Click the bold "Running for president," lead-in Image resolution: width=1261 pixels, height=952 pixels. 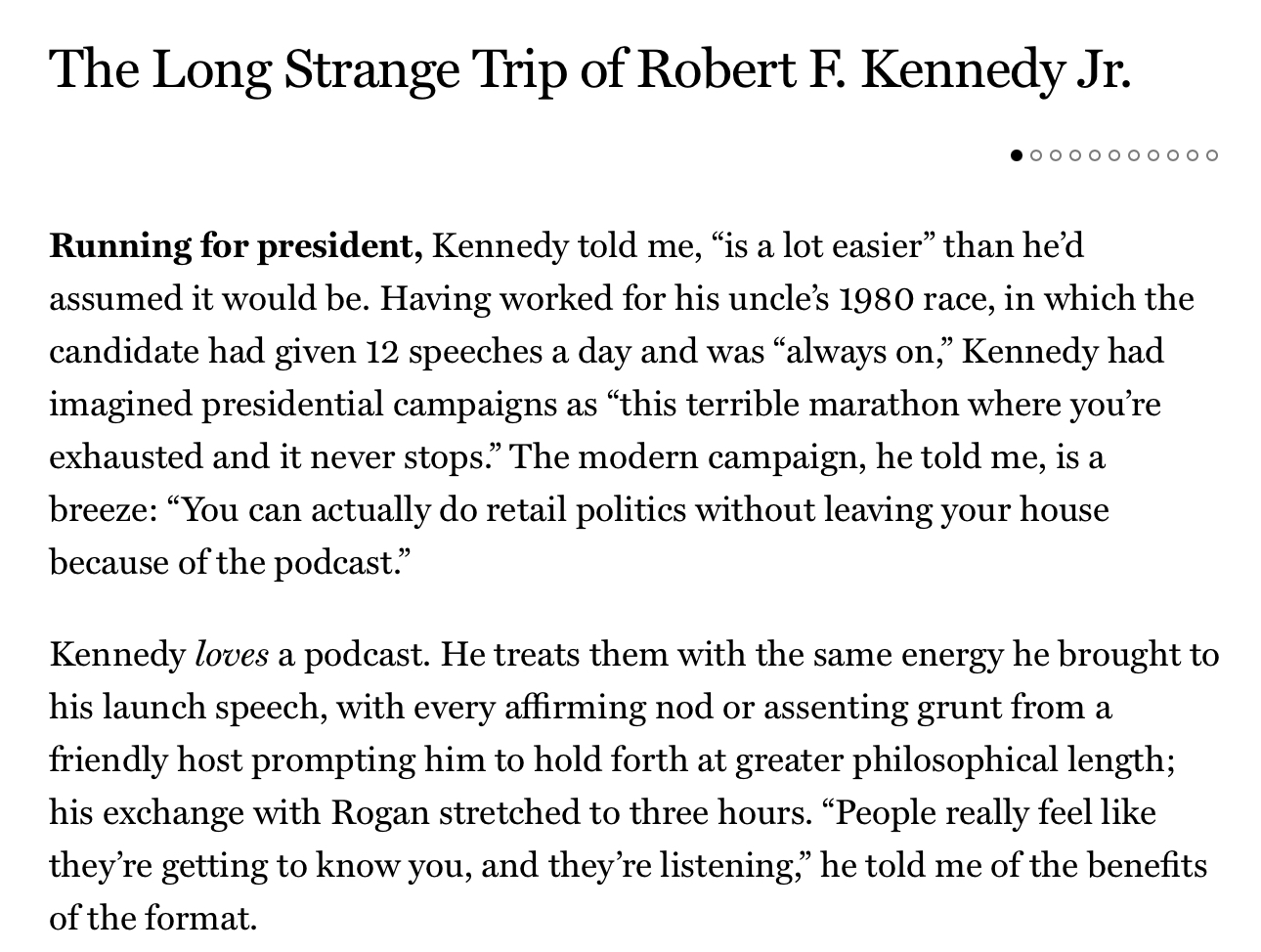pyautogui.click(x=236, y=245)
